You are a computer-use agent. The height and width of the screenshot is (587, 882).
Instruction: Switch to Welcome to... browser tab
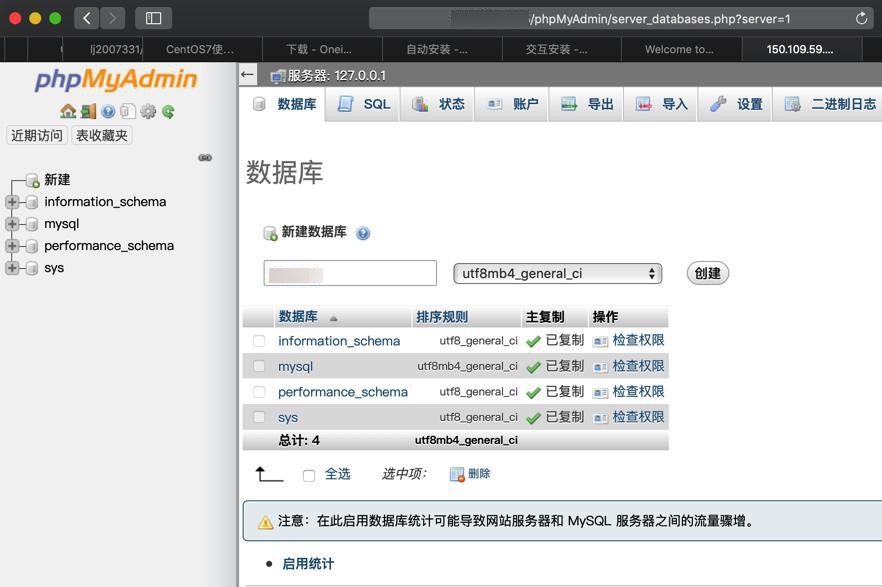pyautogui.click(x=681, y=49)
